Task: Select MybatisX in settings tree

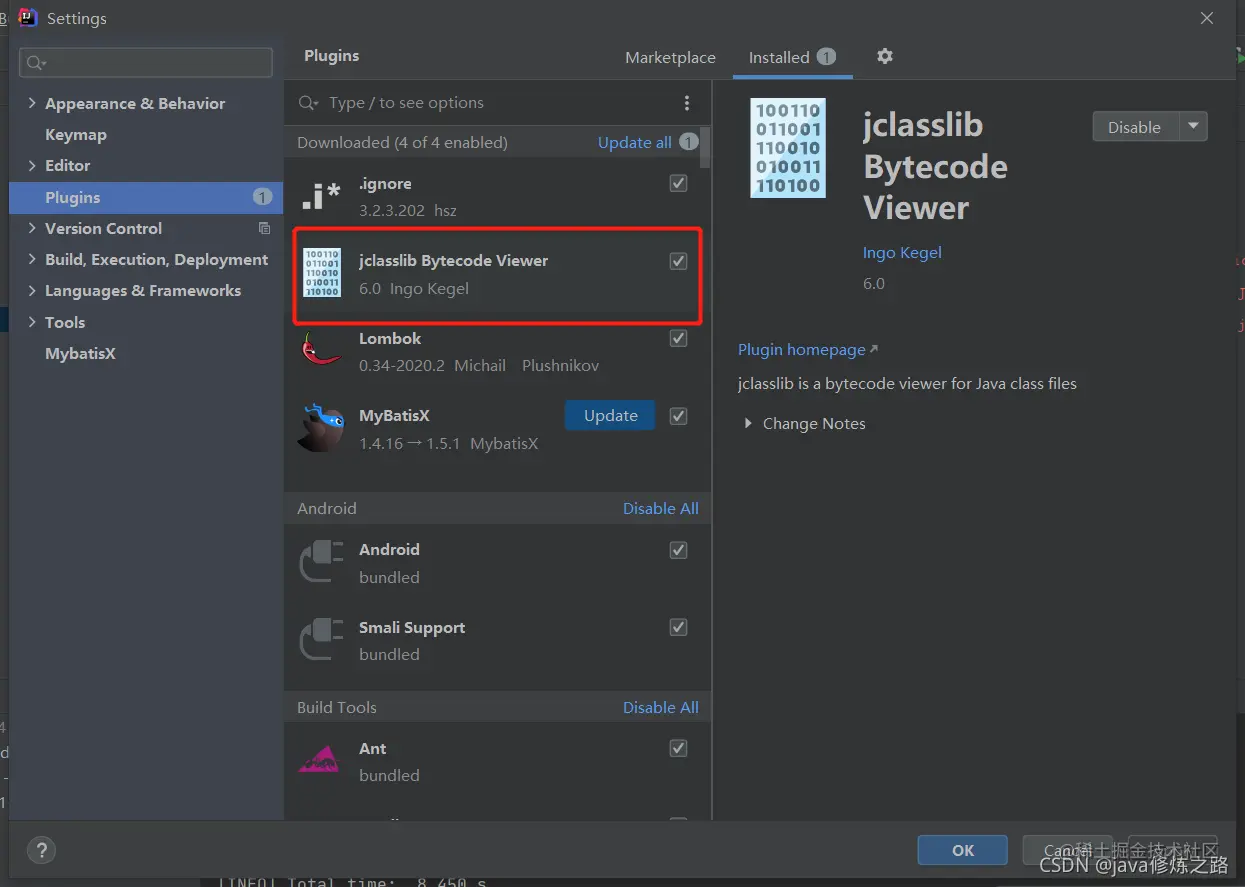Action: [80, 353]
